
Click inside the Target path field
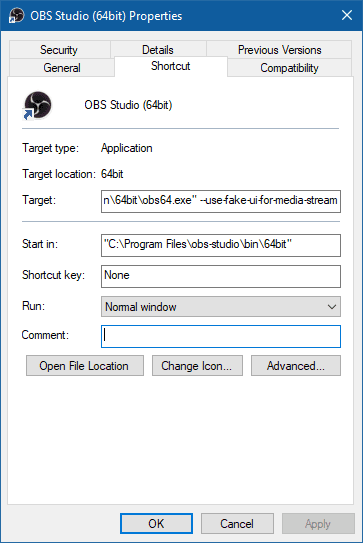[x=221, y=201]
